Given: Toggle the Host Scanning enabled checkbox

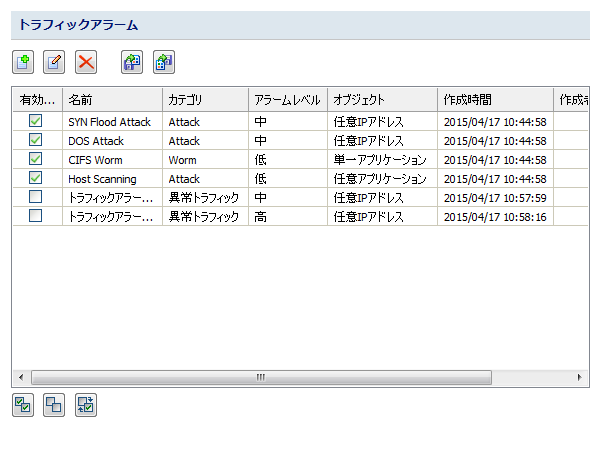Looking at the screenshot, I should tap(36, 178).
